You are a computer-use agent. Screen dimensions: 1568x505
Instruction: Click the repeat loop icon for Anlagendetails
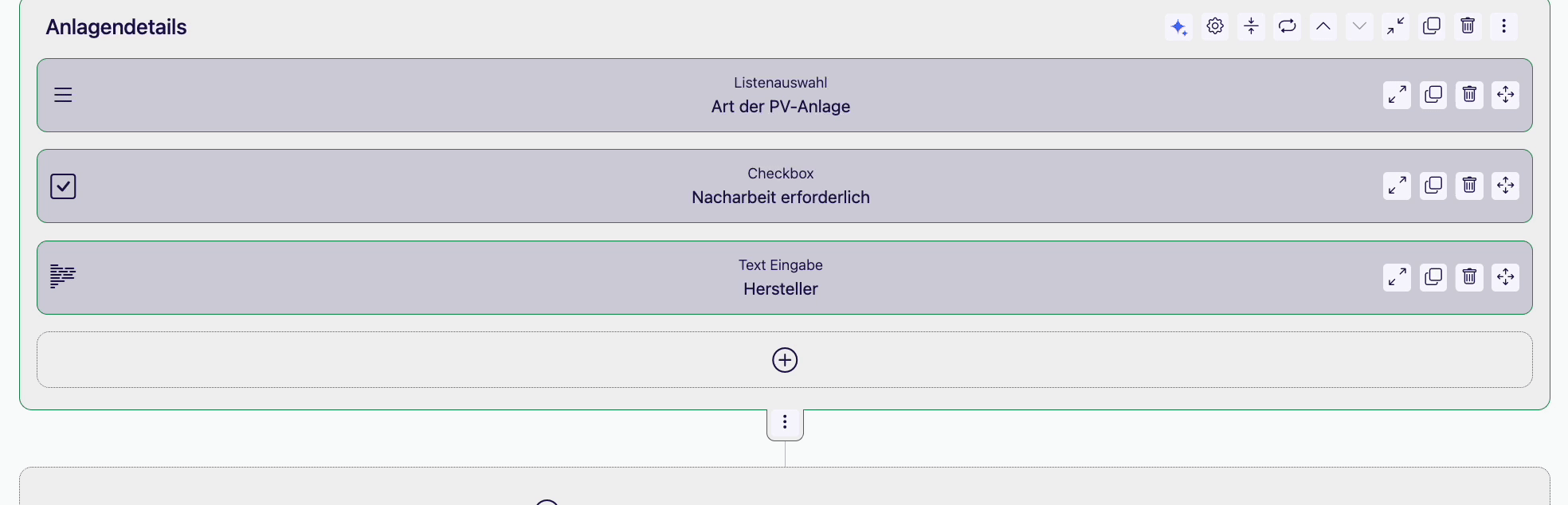point(1288,26)
